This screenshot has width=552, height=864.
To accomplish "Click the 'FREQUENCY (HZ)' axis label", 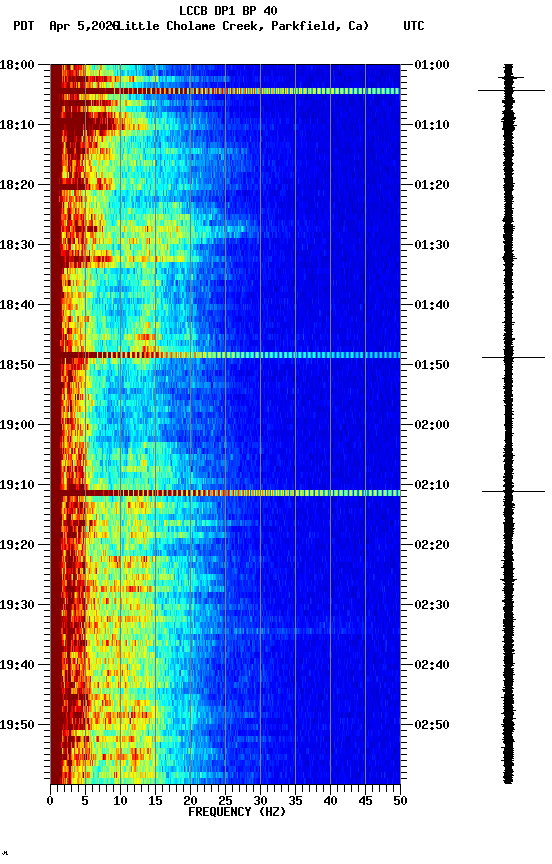I will (x=237, y=812).
